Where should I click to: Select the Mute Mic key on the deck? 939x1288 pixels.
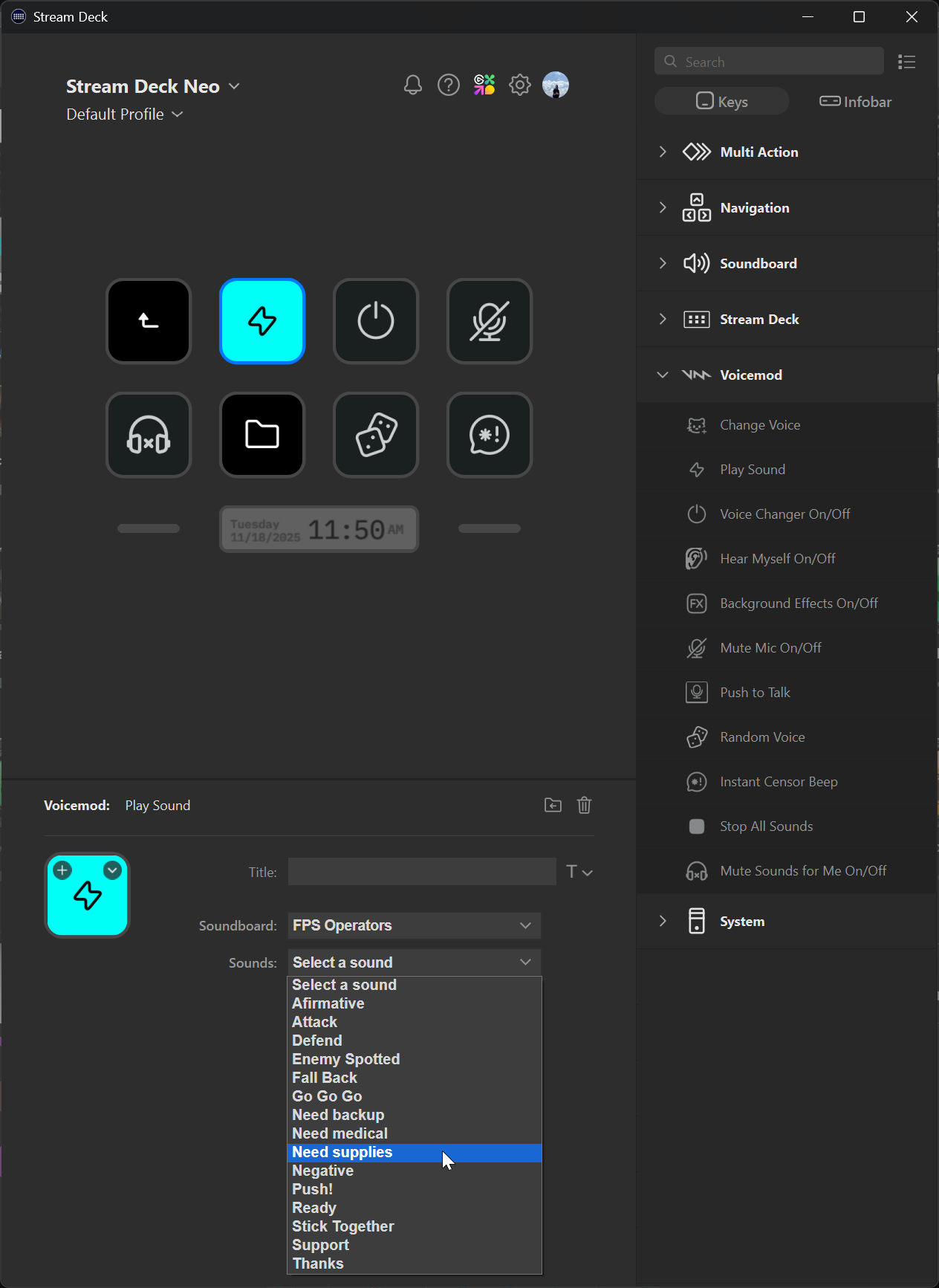pyautogui.click(x=490, y=321)
